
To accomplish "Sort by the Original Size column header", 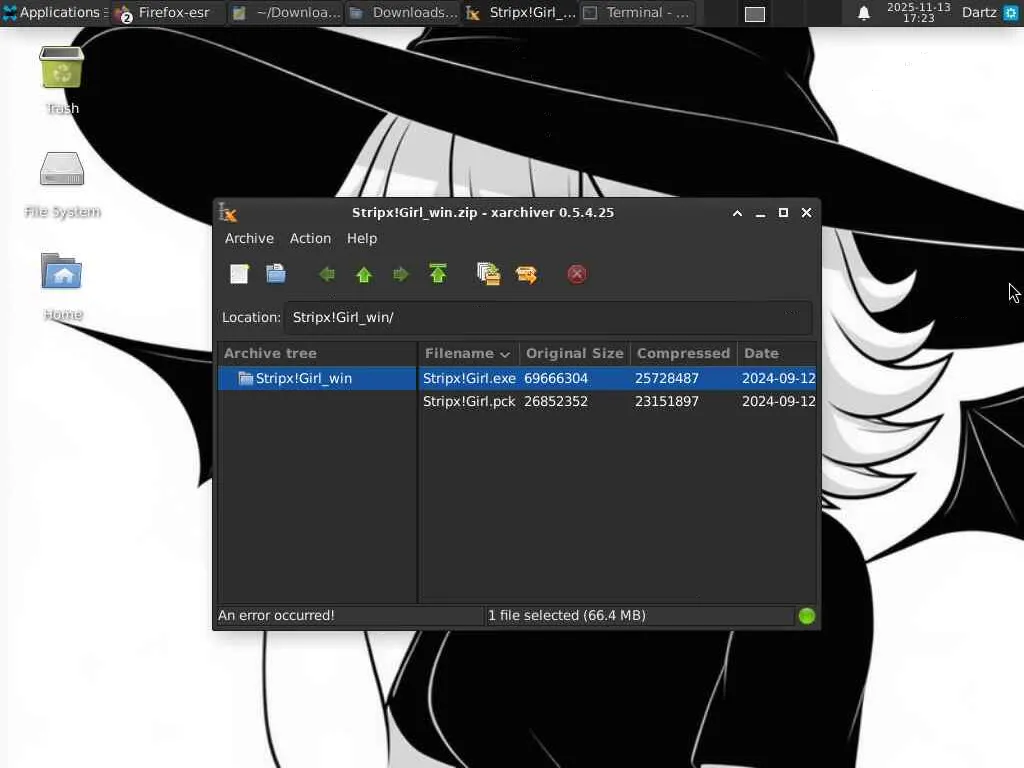I will click(575, 353).
